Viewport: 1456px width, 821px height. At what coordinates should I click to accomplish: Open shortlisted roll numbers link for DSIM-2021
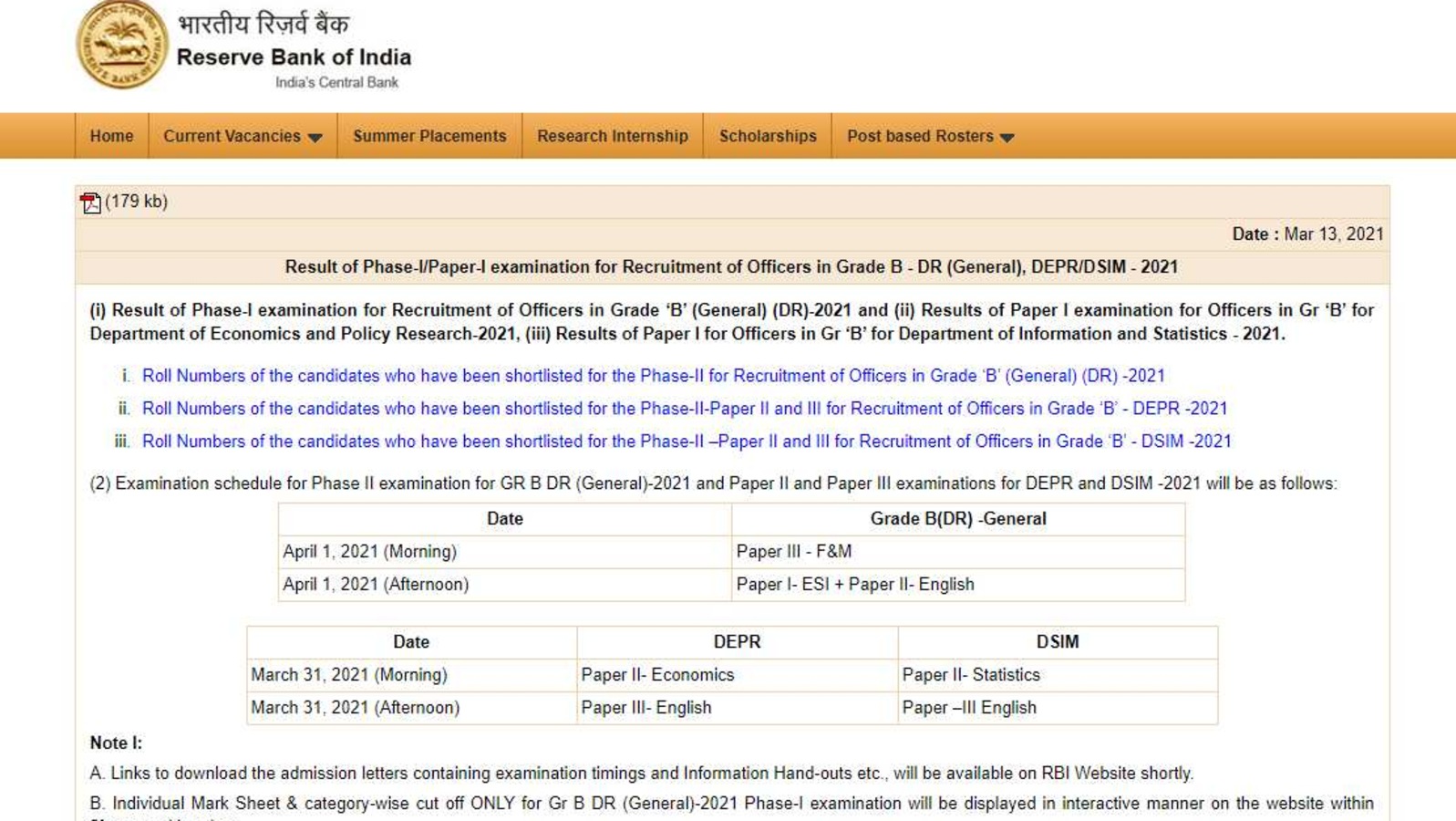687,442
